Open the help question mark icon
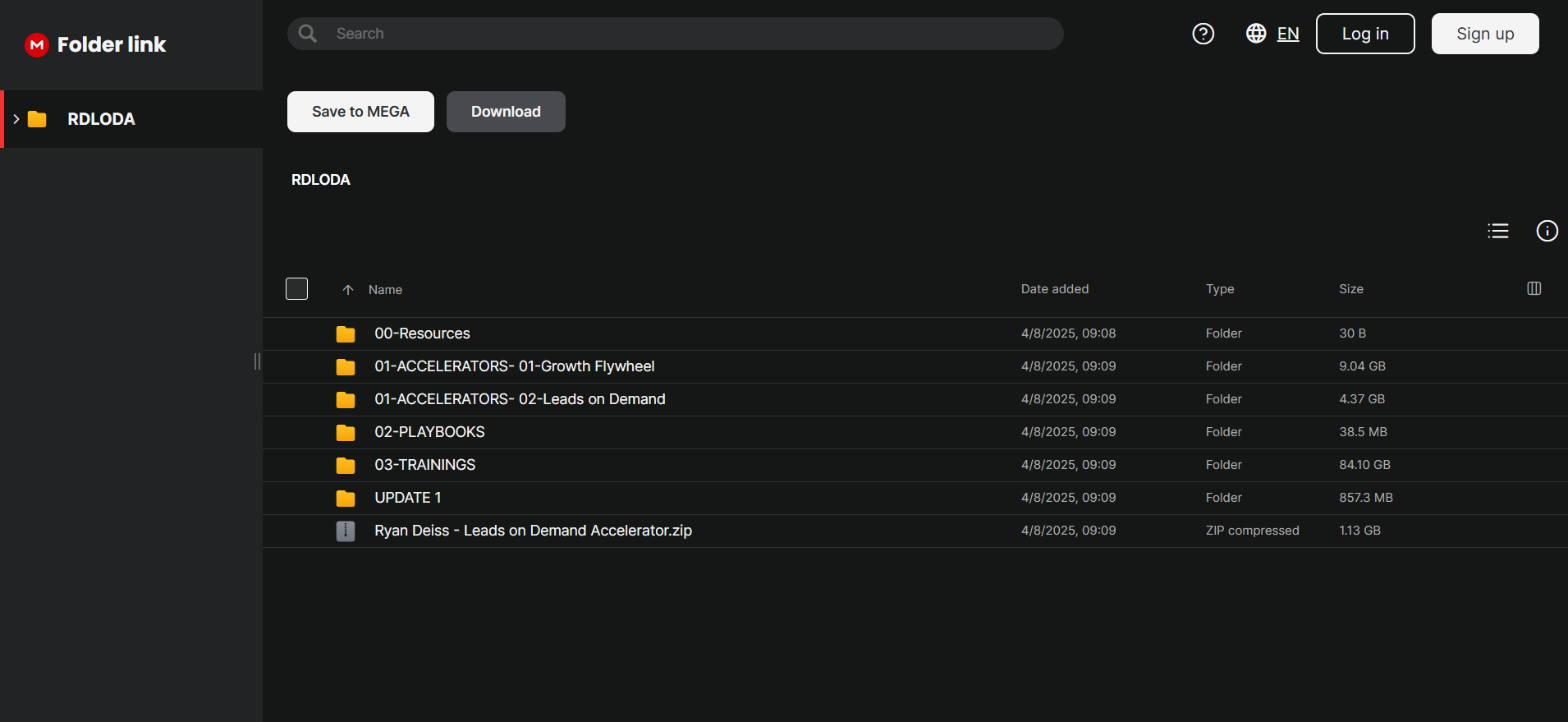This screenshot has width=1568, height=722. [1204, 34]
